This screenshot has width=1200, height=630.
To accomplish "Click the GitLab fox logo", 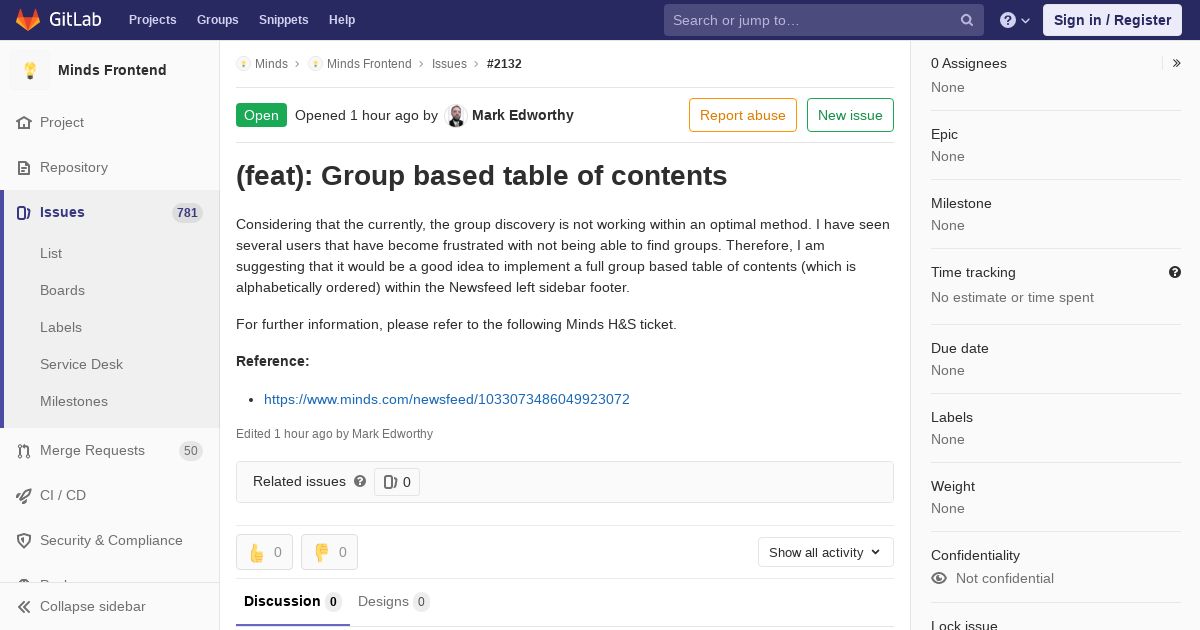I will 28,20.
